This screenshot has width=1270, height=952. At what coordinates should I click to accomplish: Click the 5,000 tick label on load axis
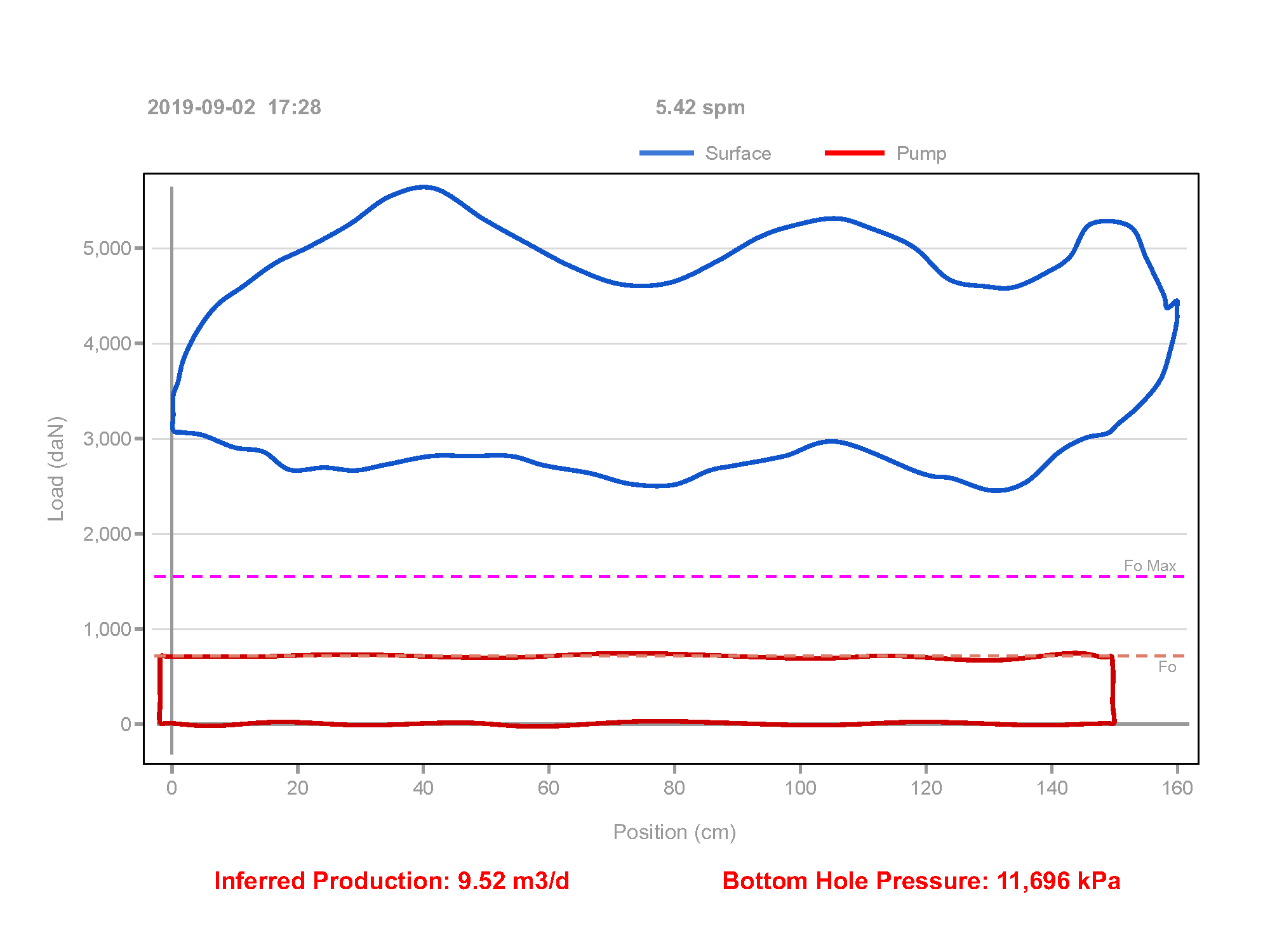[x=107, y=248]
